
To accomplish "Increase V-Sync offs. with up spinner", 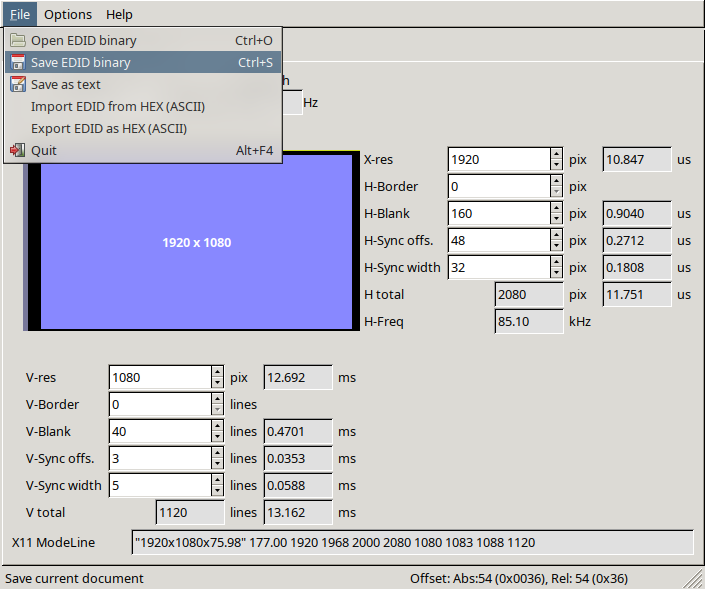I will click(x=218, y=453).
